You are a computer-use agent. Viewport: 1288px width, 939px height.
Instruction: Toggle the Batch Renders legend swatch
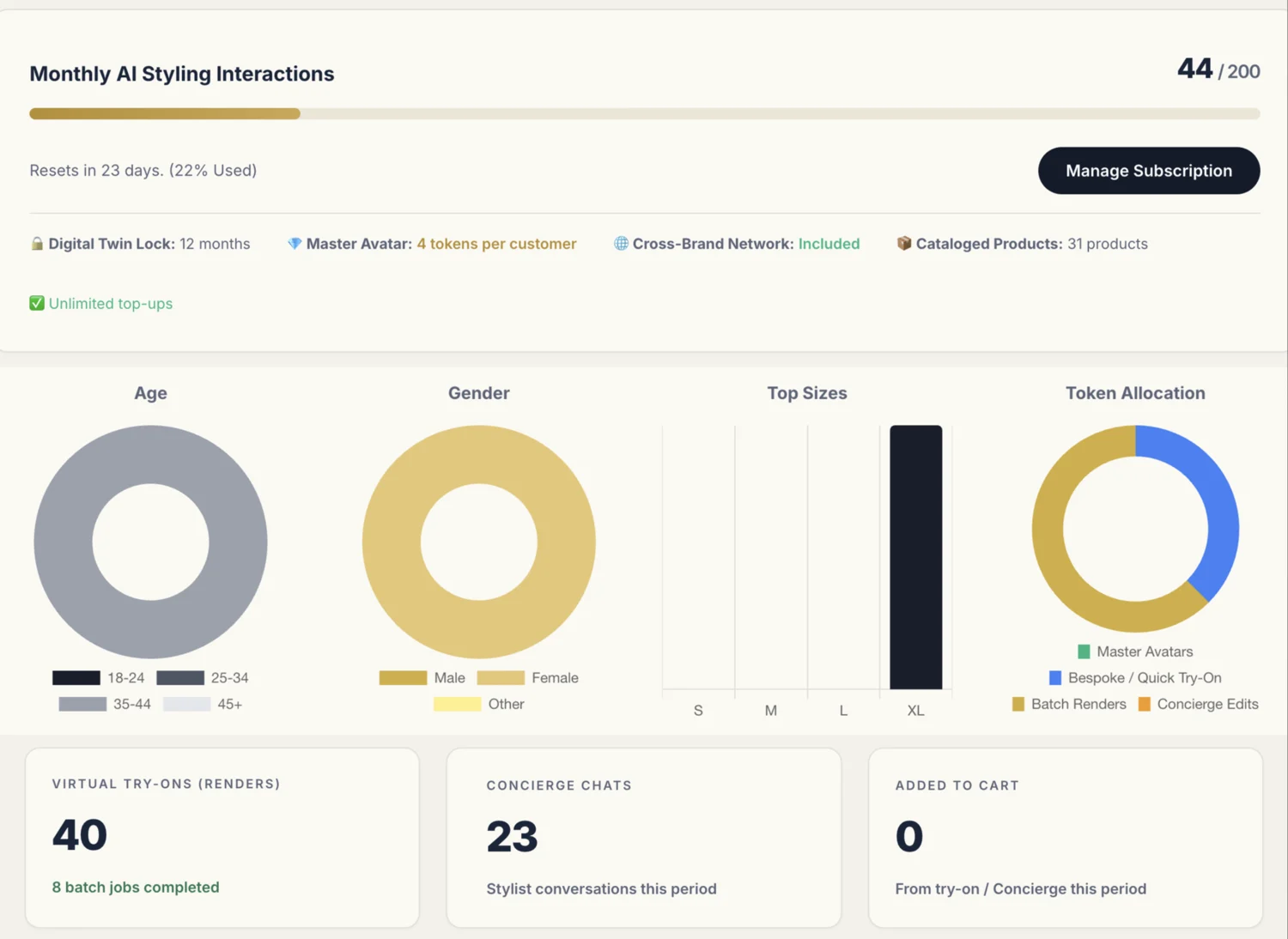pyautogui.click(x=1018, y=704)
